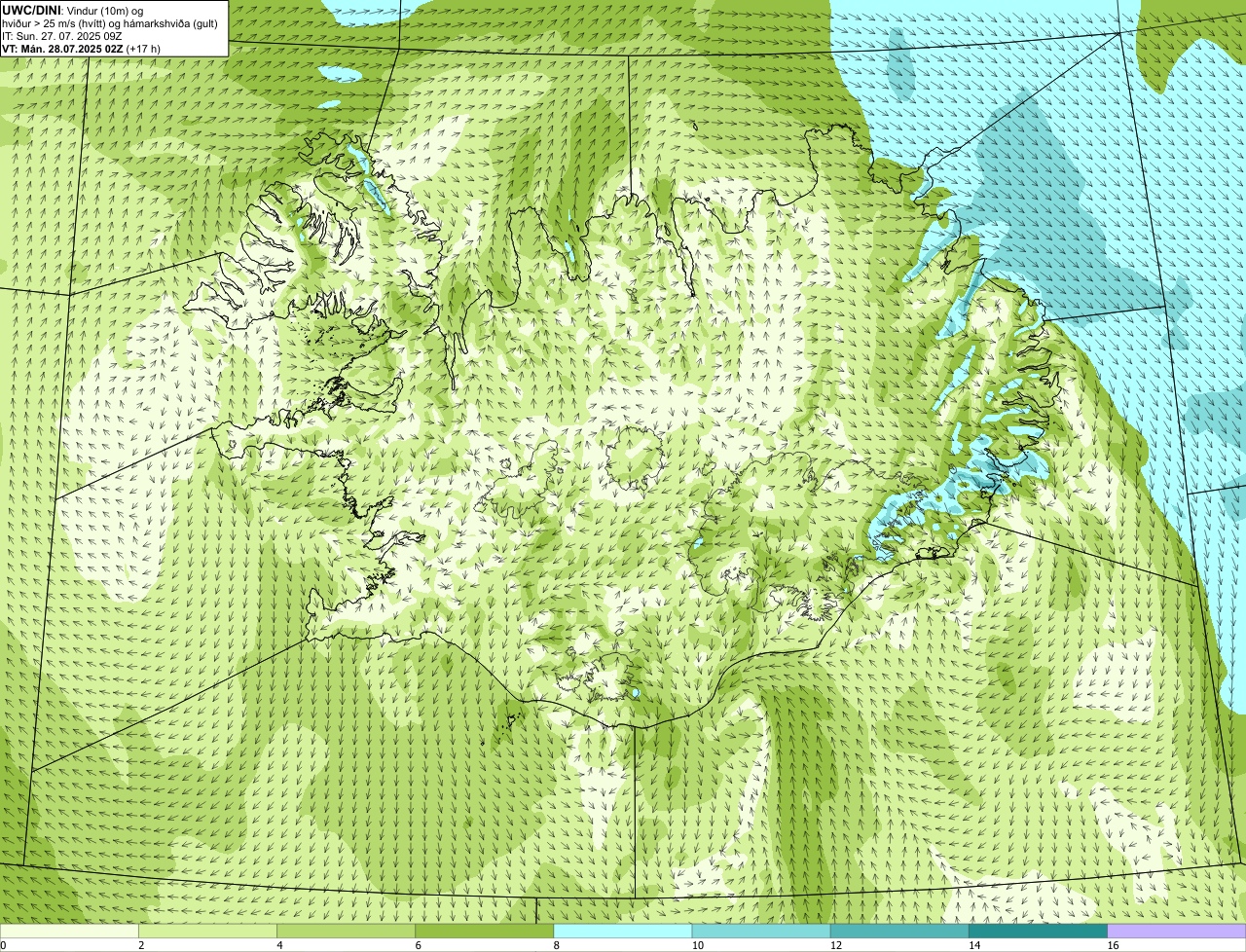
Task: Click the initial time "IT: Sun. 27. 07. 2025 09Z"
Action: click(62, 36)
